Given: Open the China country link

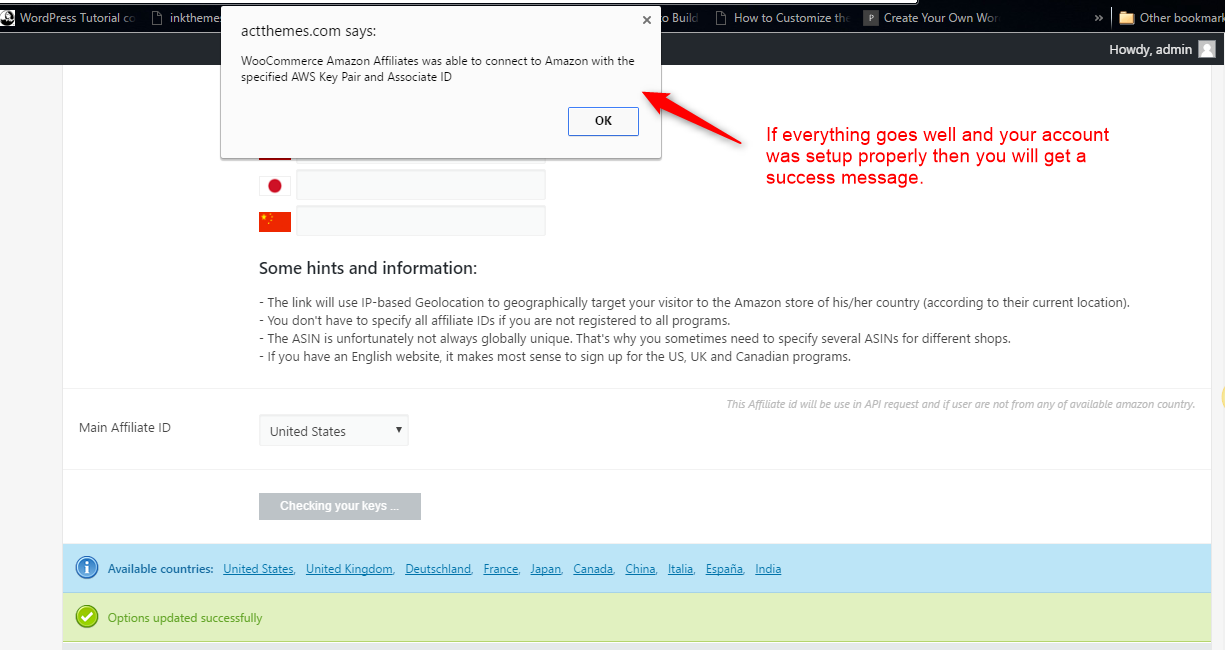Looking at the screenshot, I should tap(641, 569).
